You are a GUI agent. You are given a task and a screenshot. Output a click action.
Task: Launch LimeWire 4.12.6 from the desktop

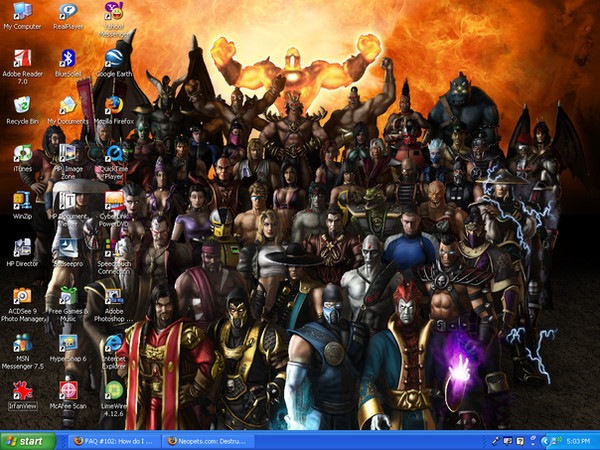point(114,399)
